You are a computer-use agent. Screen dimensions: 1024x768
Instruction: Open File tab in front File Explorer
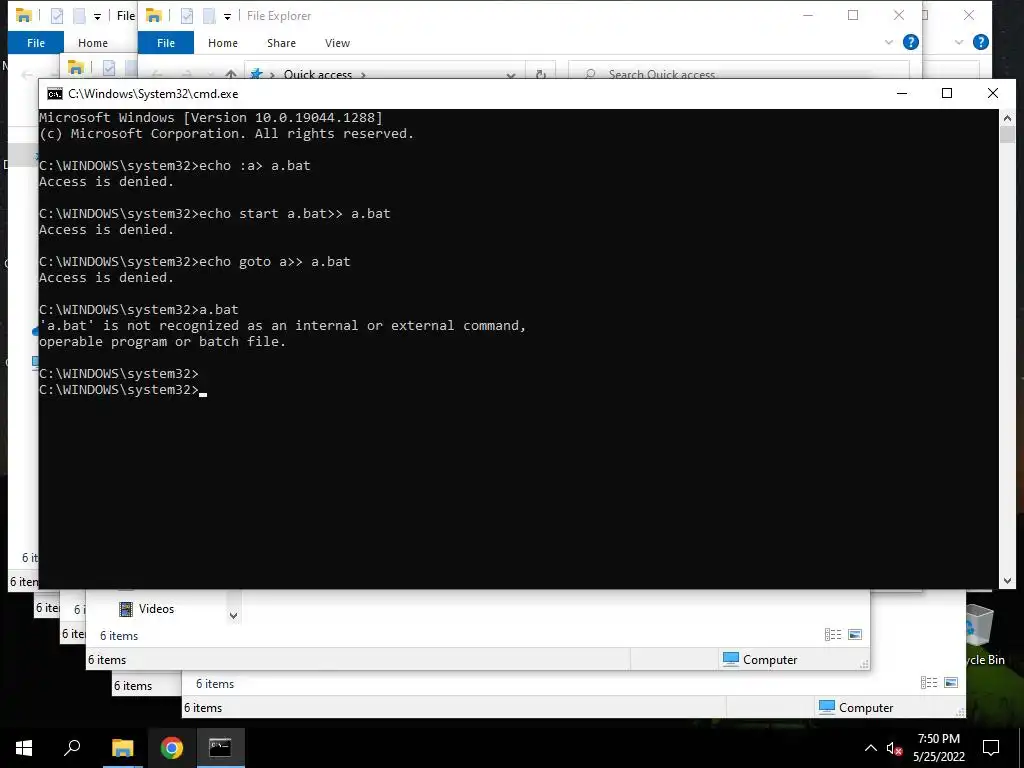(166, 42)
